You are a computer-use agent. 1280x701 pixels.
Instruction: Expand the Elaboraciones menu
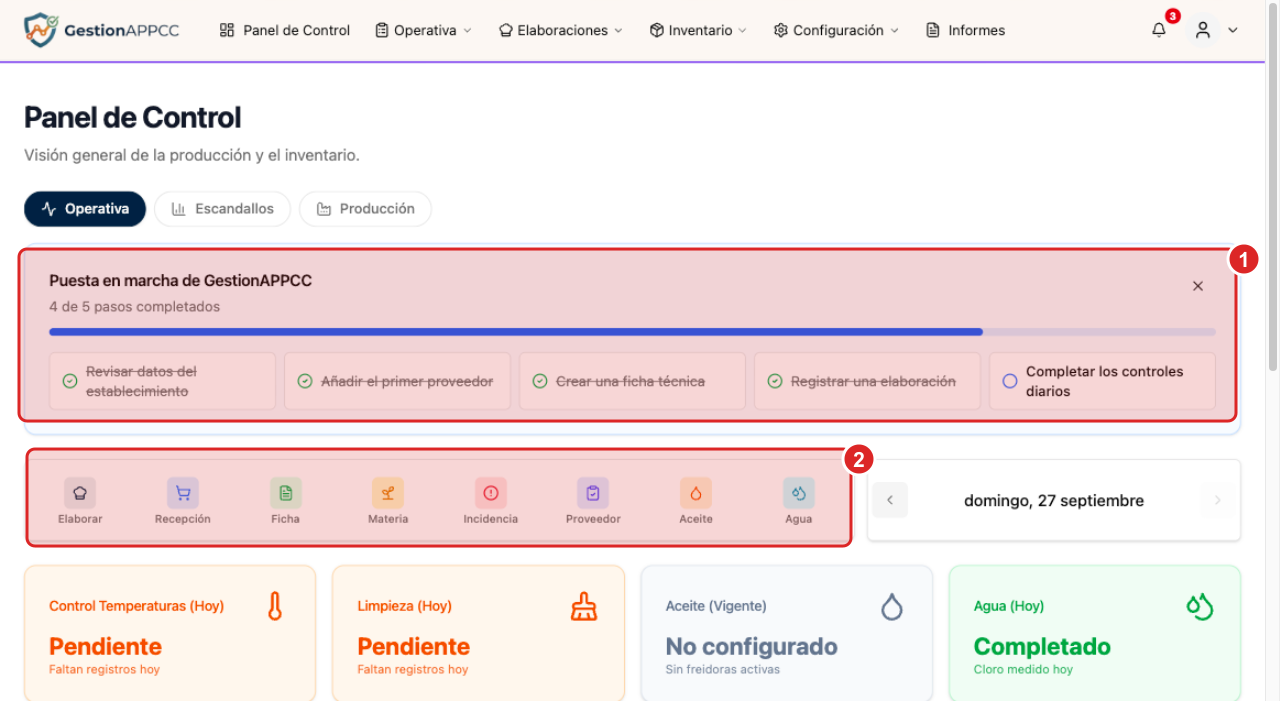[560, 30]
